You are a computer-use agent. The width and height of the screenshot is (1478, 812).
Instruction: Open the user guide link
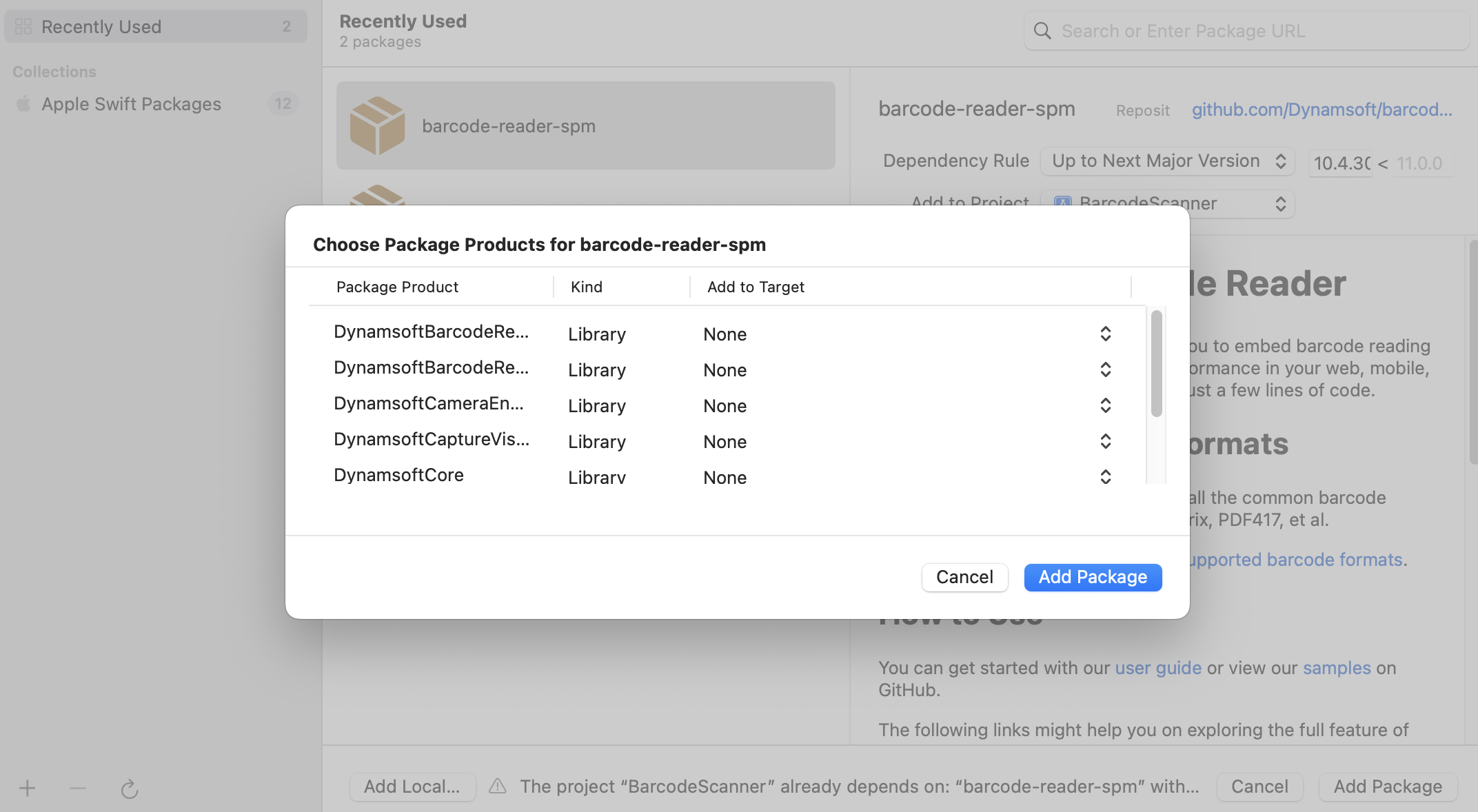pos(1157,667)
